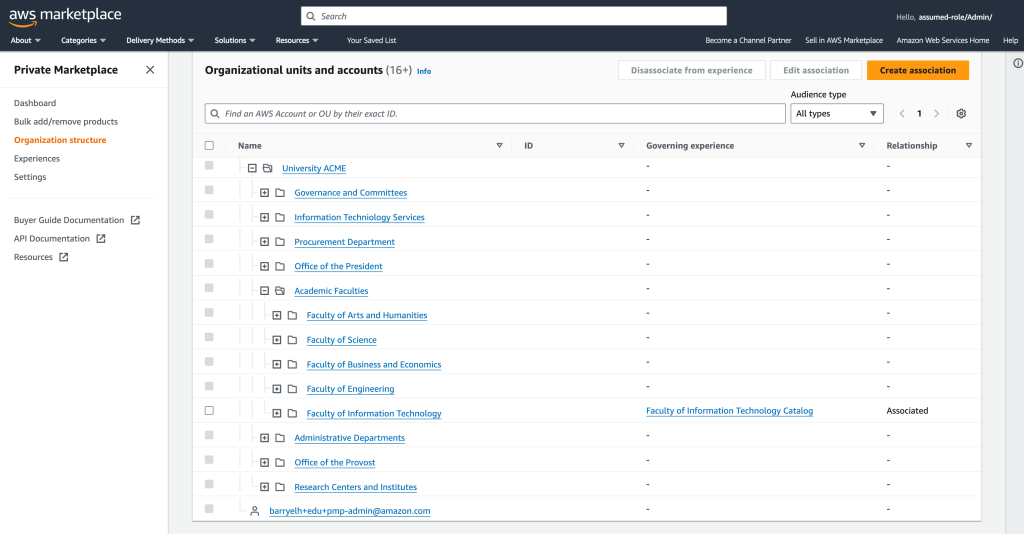Expand the Information Technology Services node
This screenshot has height=534, width=1024.
pos(264,217)
